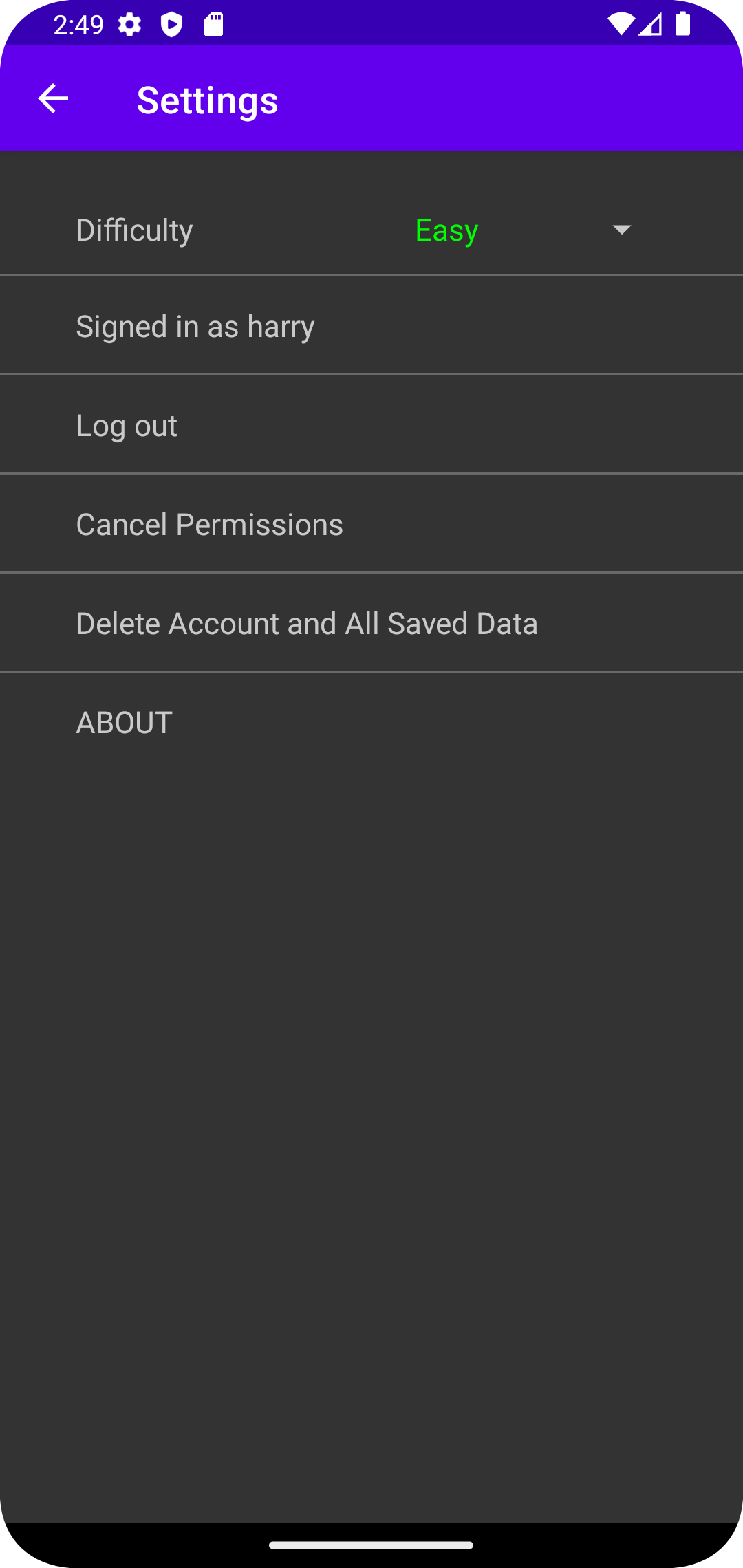This screenshot has width=743, height=1568.
Task: Open the green Easy difficulty selector
Action: [x=447, y=230]
